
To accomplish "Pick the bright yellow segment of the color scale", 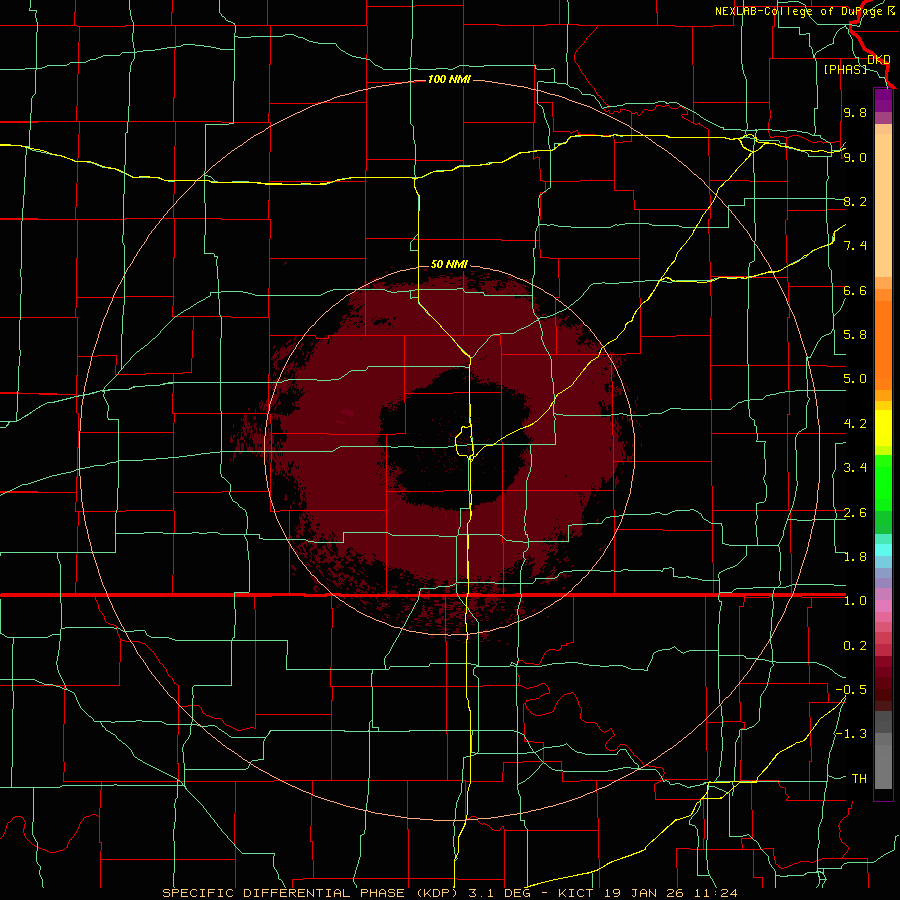I will pos(883,428).
